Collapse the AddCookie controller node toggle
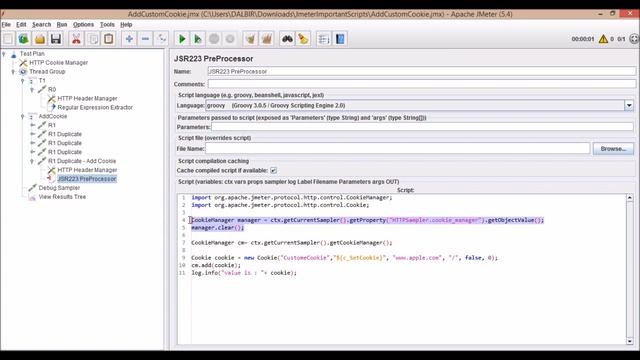 click(23, 116)
